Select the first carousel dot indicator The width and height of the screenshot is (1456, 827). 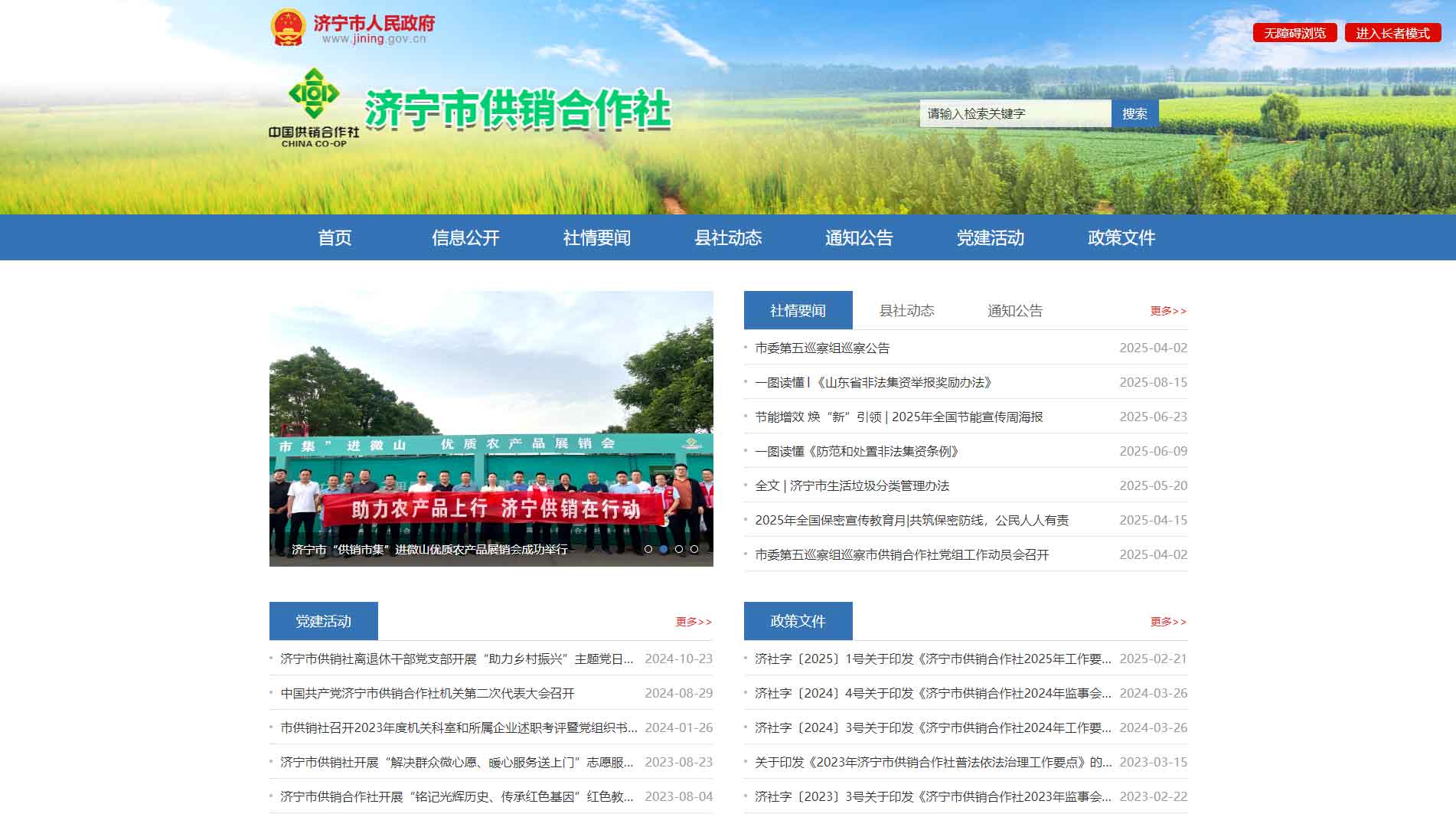click(x=648, y=549)
